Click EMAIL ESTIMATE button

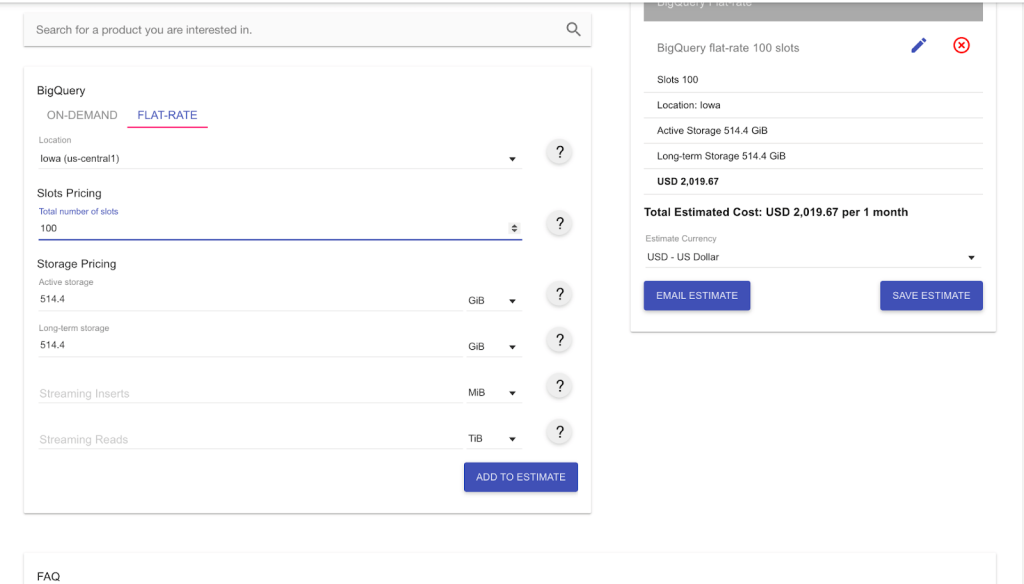click(x=697, y=295)
